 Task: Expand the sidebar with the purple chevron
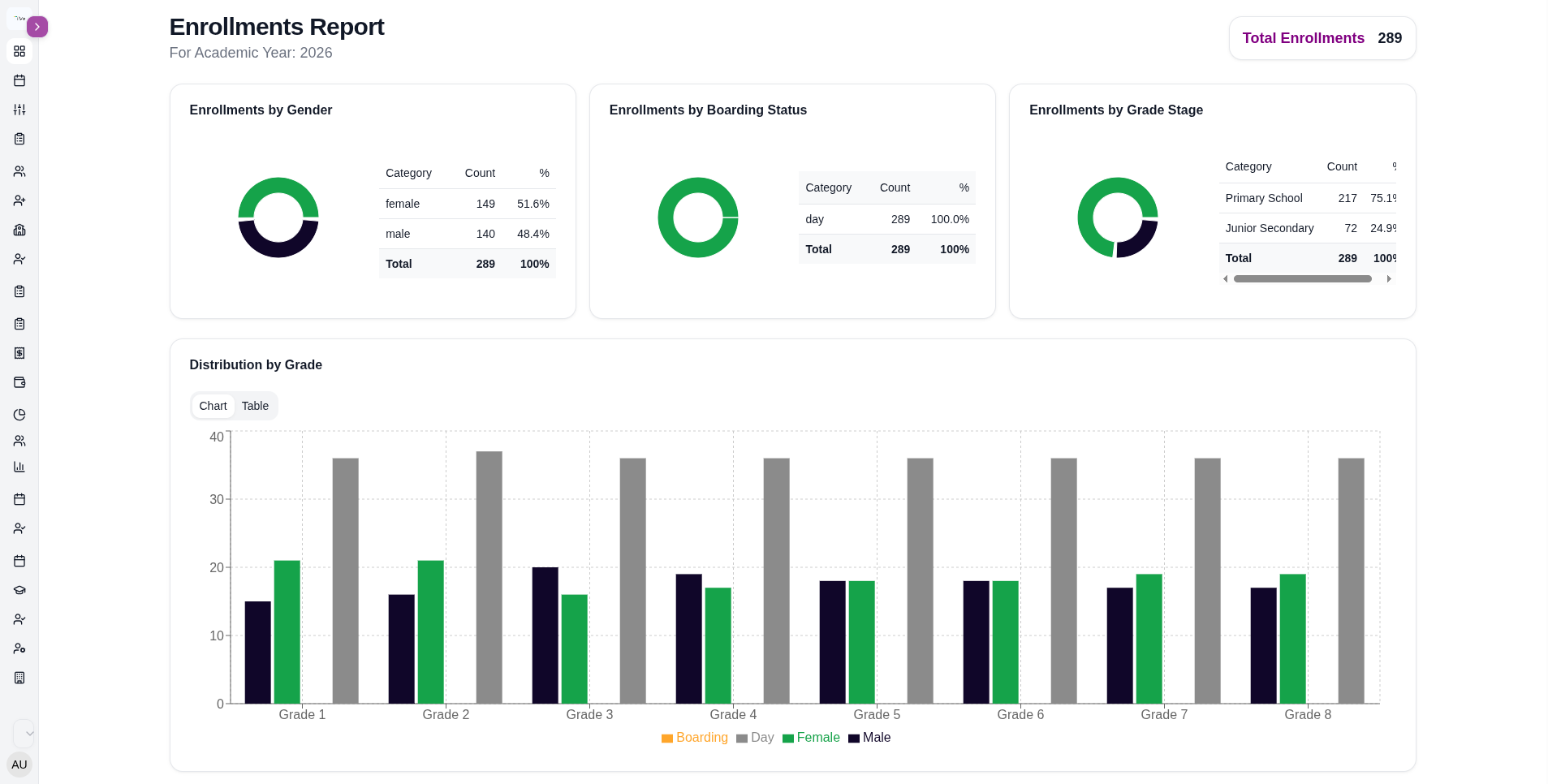click(x=37, y=27)
